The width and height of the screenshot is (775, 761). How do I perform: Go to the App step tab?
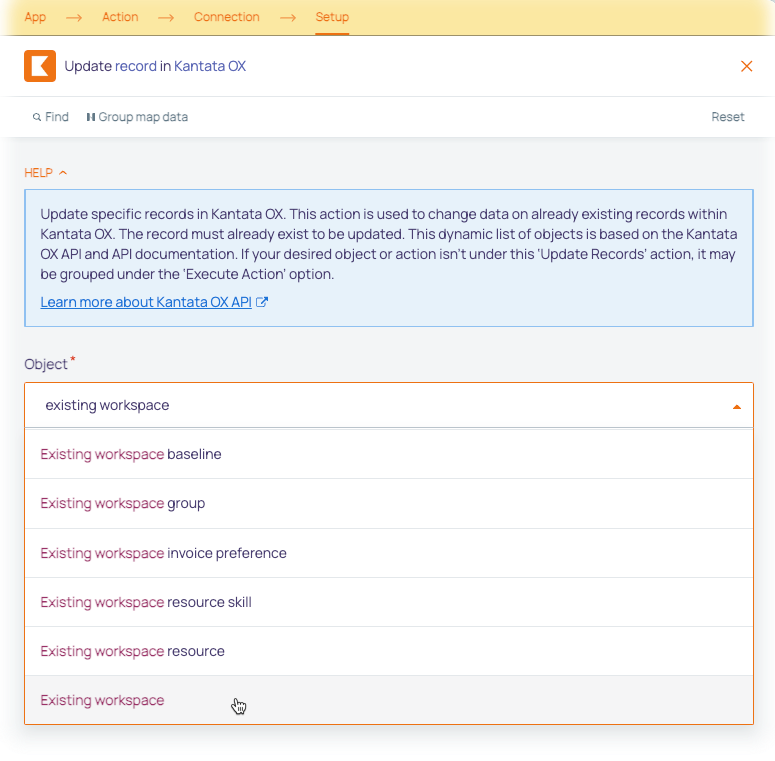(35, 17)
